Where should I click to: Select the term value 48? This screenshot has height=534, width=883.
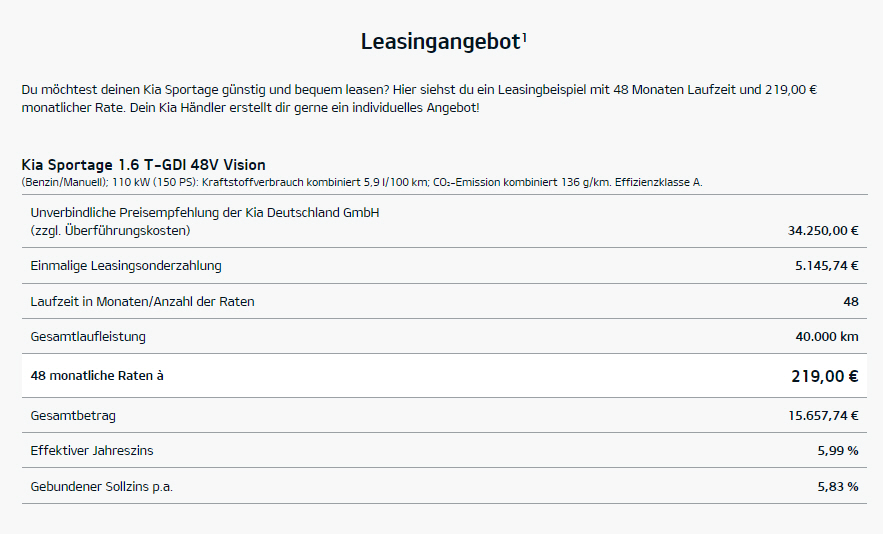point(851,301)
